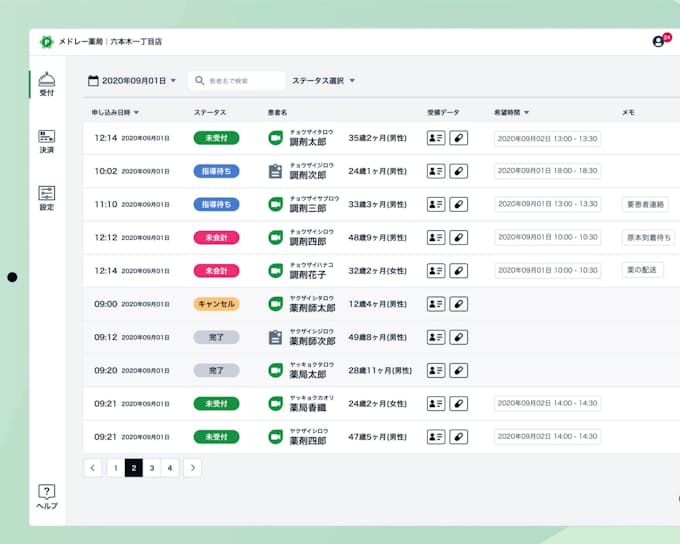The width and height of the screenshot is (680, 544).
Task: Open the pill prescription icon for 調剤四郎
Action: 458,237
